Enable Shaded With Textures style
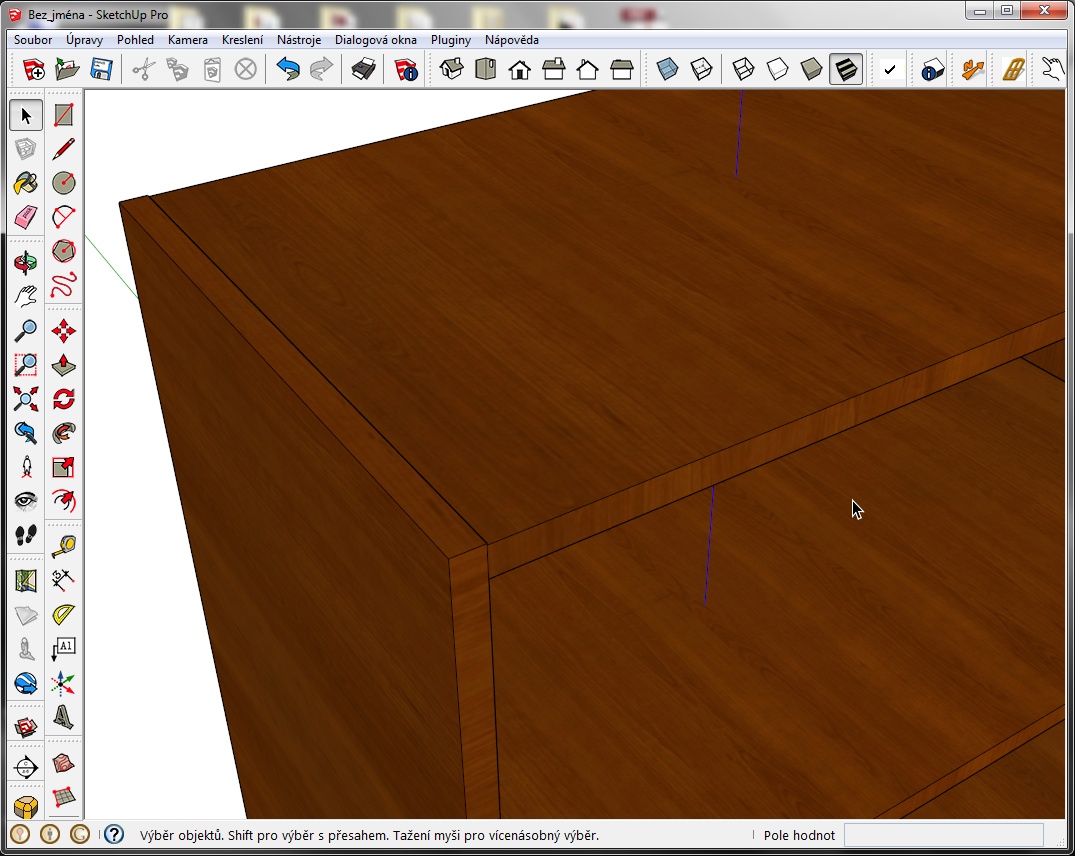The height and width of the screenshot is (856, 1075). (846, 69)
